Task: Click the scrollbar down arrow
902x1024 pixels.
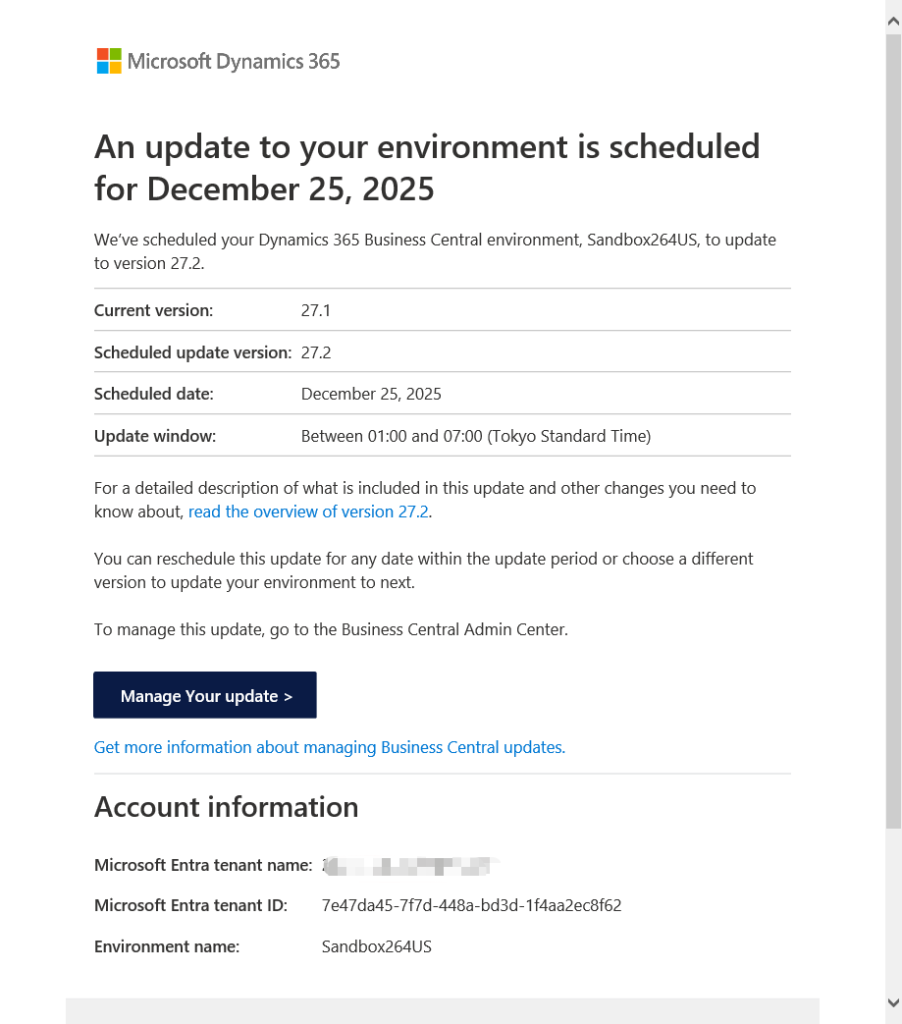Action: pos(893,1002)
